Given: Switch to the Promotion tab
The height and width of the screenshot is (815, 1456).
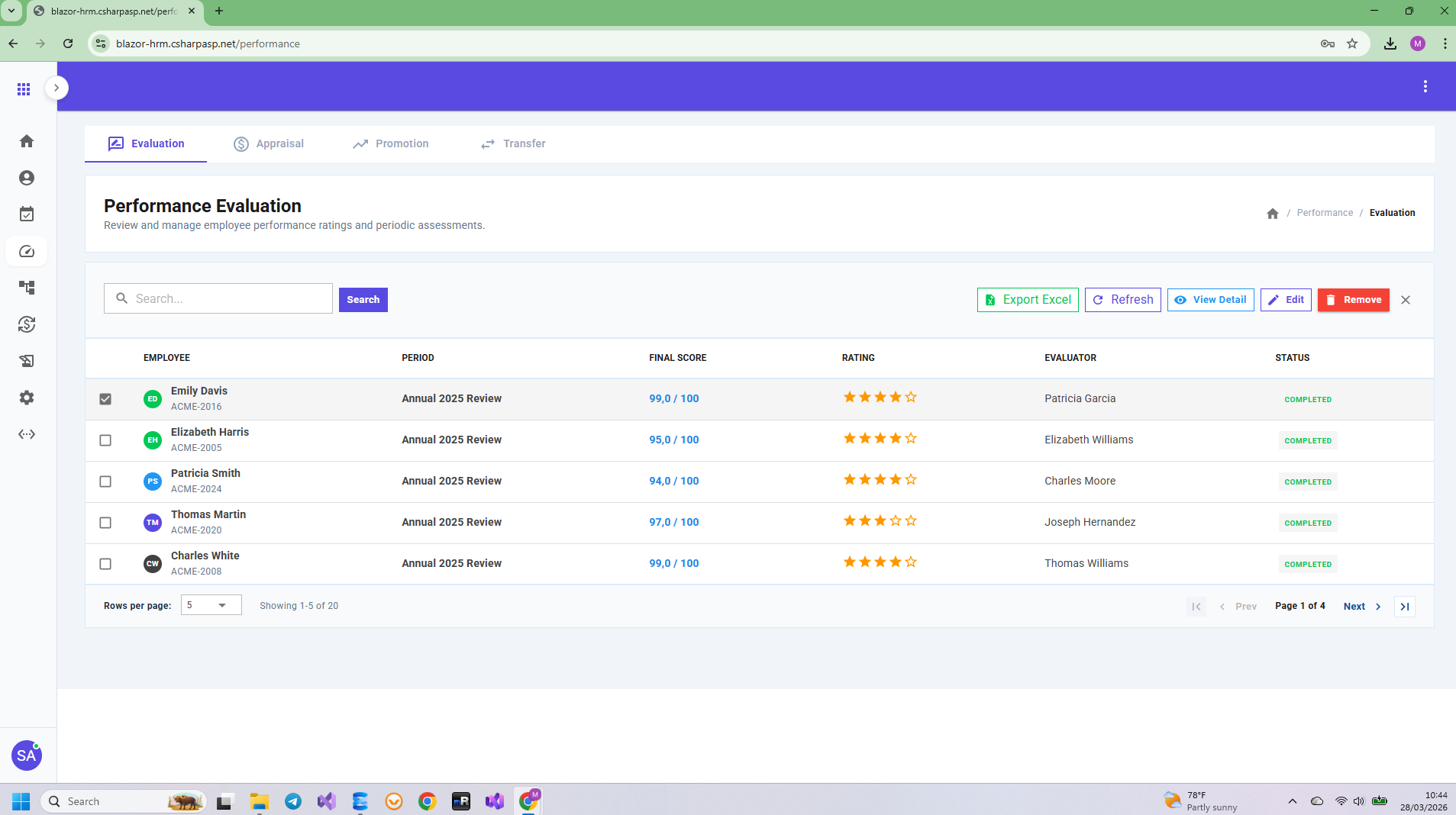Looking at the screenshot, I should (x=391, y=144).
